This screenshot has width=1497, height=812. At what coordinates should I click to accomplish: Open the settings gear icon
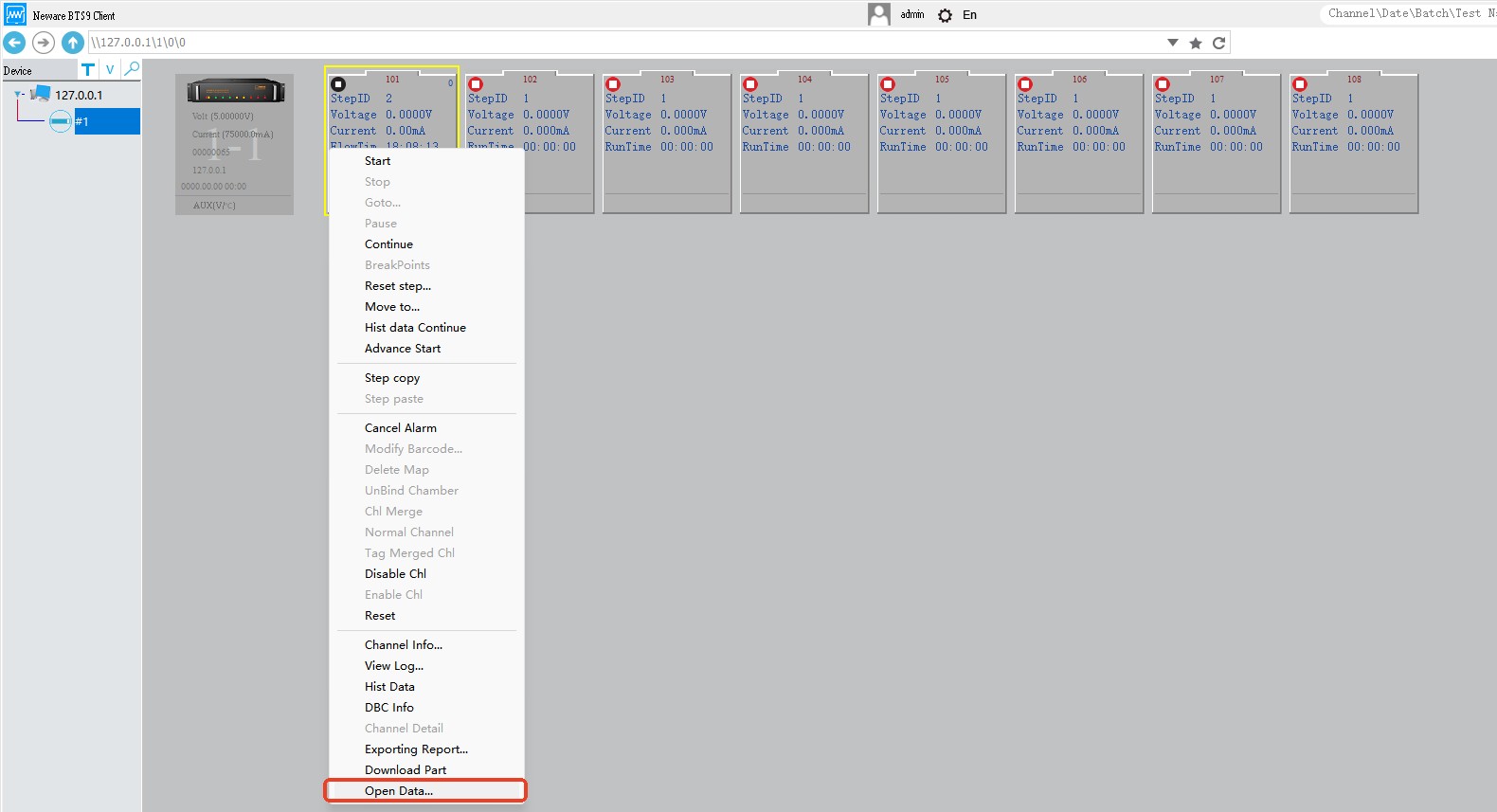(x=945, y=15)
